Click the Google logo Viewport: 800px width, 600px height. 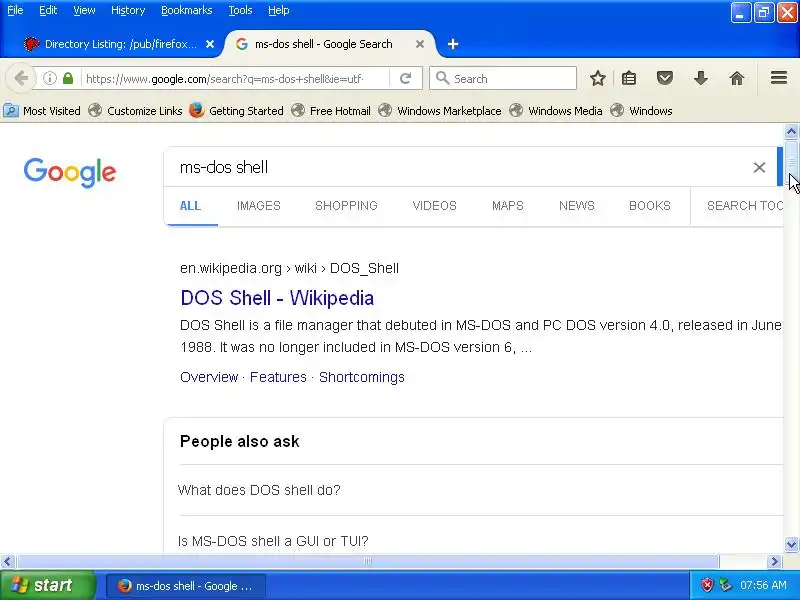point(70,172)
